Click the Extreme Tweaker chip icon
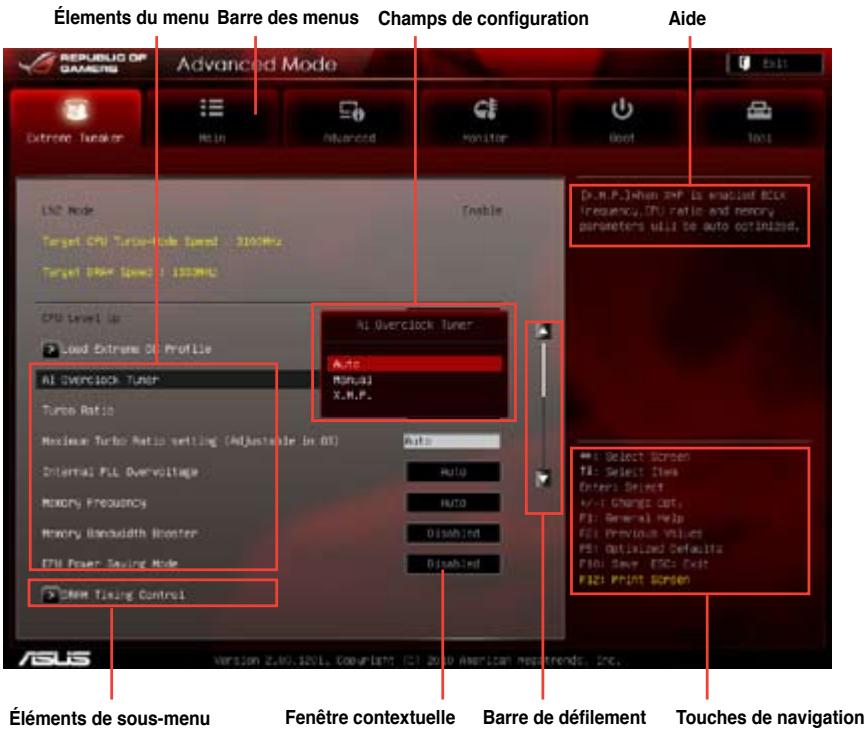 [x=75, y=110]
